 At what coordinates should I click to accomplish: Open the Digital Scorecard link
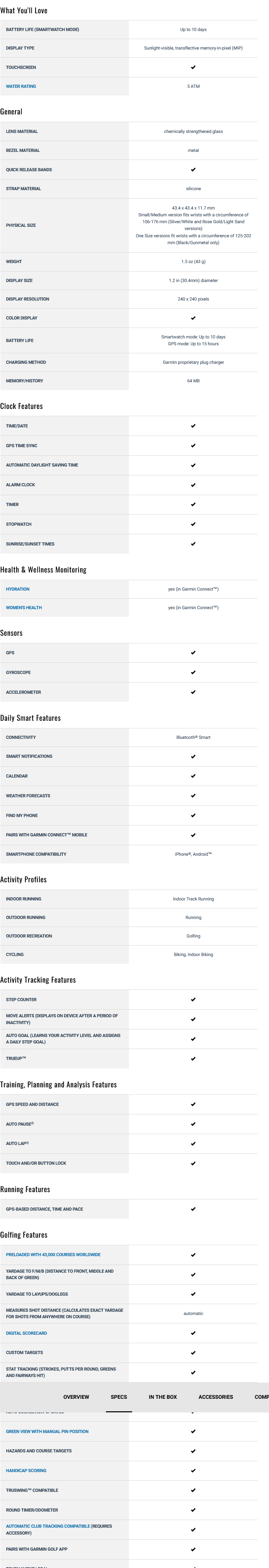coord(26,1333)
